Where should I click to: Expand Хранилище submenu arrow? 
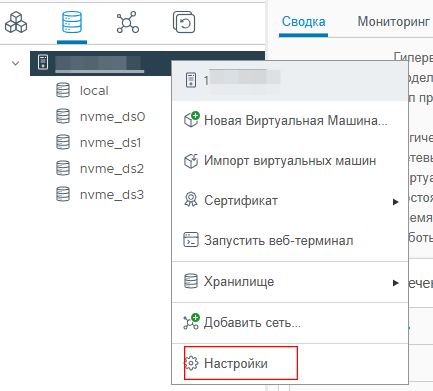tap(395, 283)
